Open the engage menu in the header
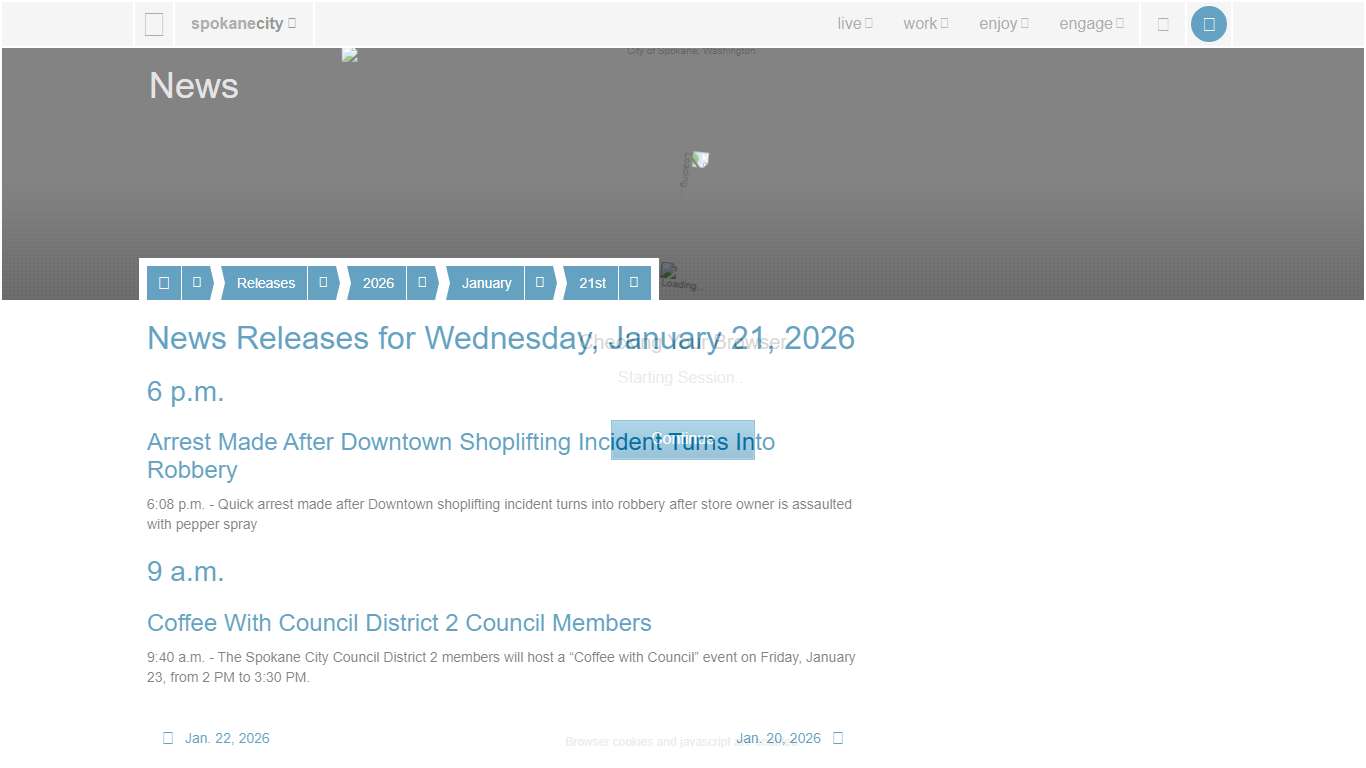This screenshot has width=1366, height=768. (1090, 23)
